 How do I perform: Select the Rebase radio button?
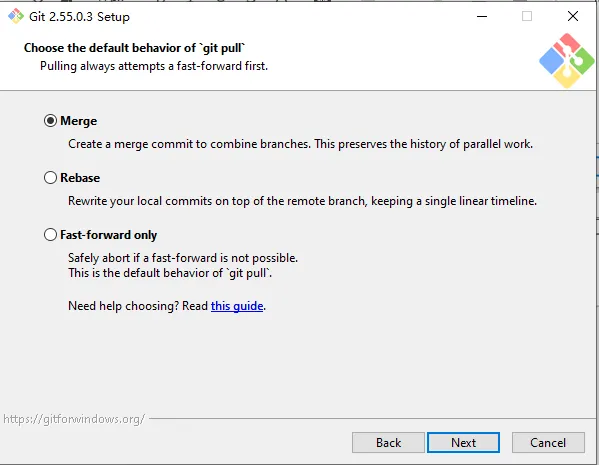pyautogui.click(x=50, y=178)
